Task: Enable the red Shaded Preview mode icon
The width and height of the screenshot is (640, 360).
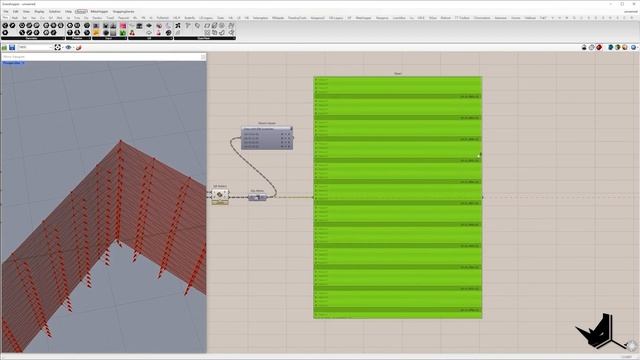Action: pos(599,48)
